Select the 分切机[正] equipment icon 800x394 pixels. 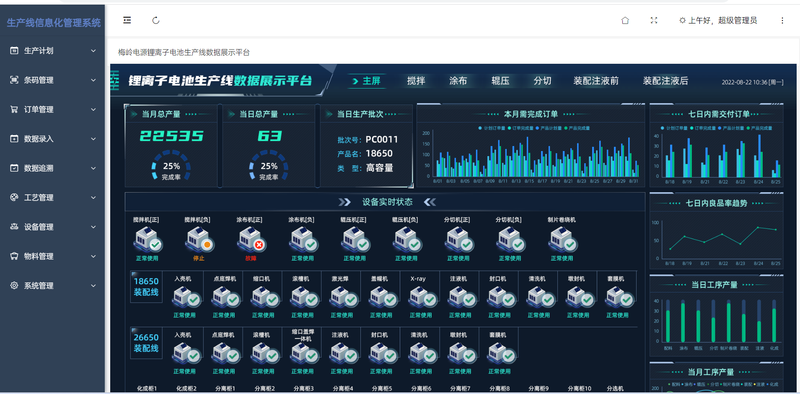tap(458, 239)
